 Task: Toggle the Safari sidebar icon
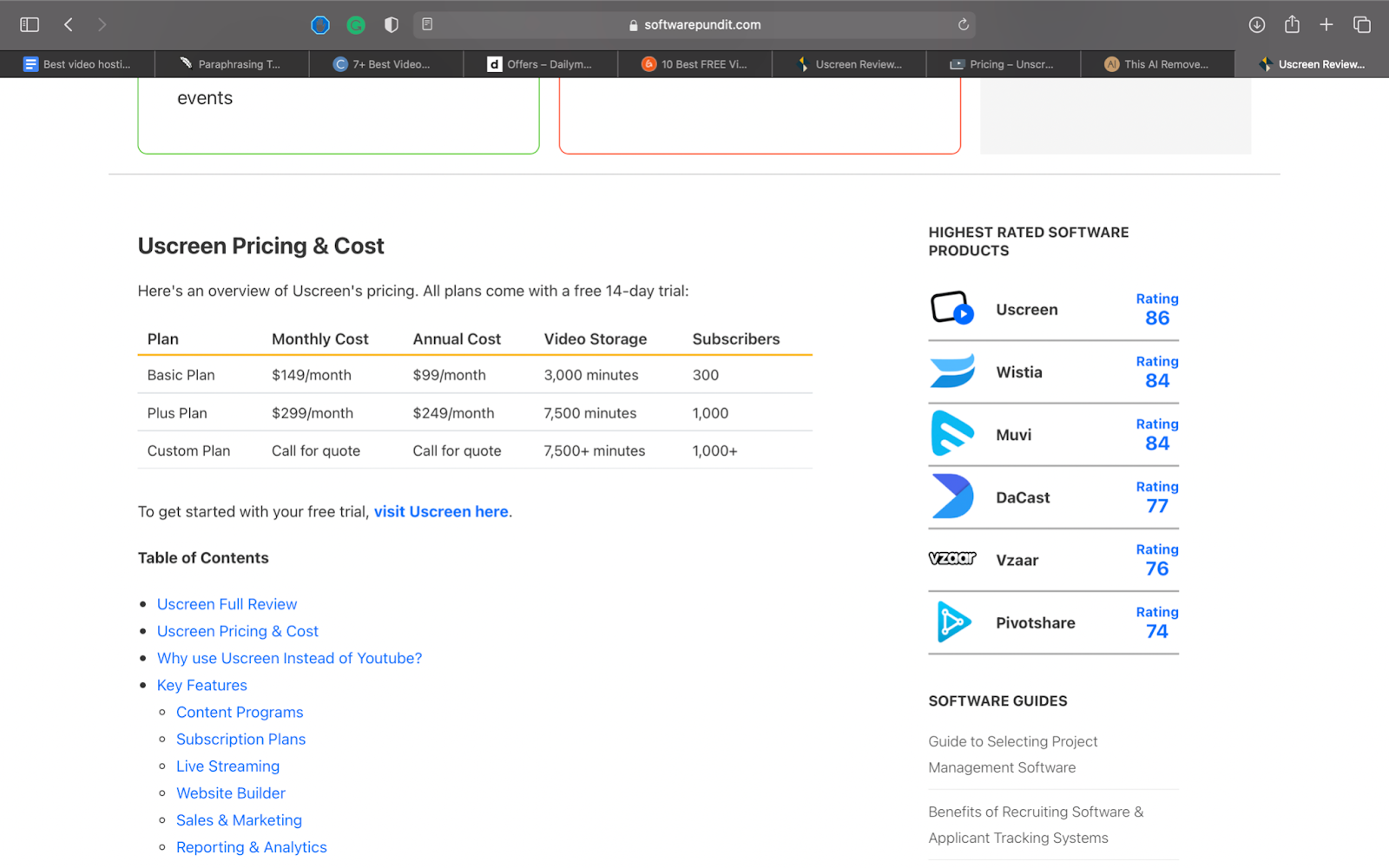click(x=30, y=24)
